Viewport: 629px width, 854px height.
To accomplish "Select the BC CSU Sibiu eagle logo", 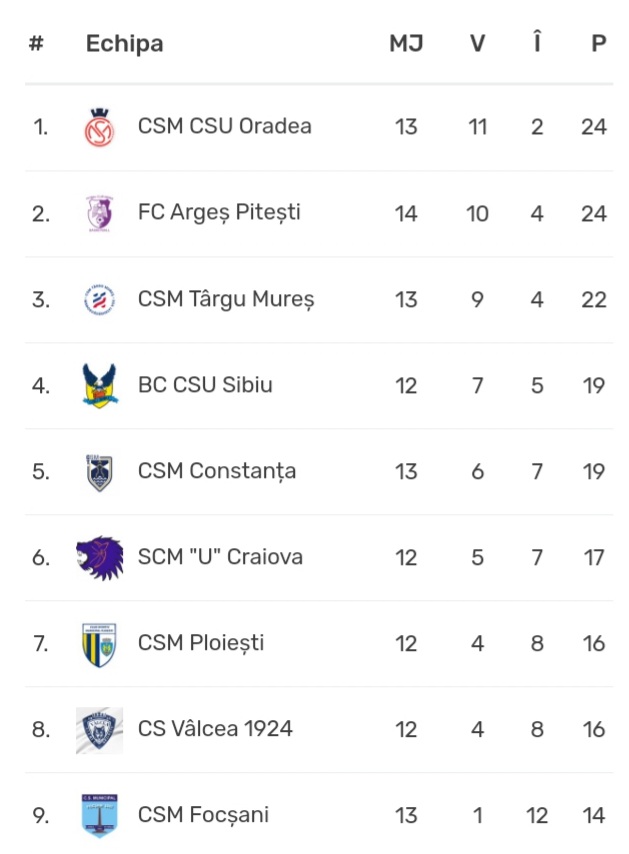I will point(100,386).
